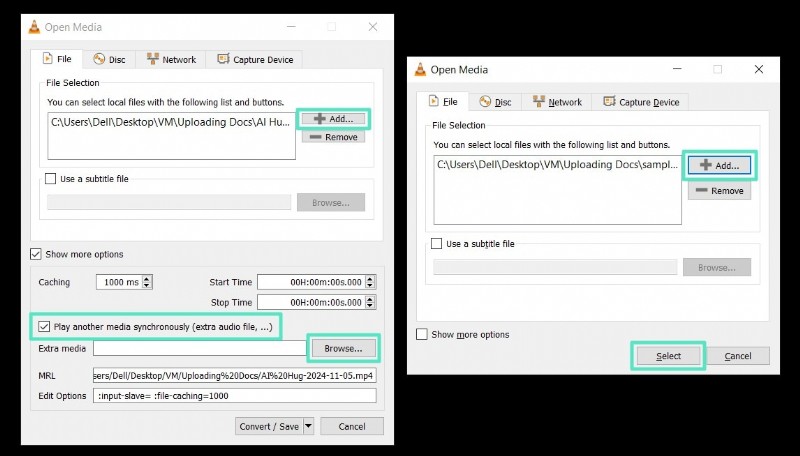Uncheck 'Show more options' in left dialog

(37, 254)
